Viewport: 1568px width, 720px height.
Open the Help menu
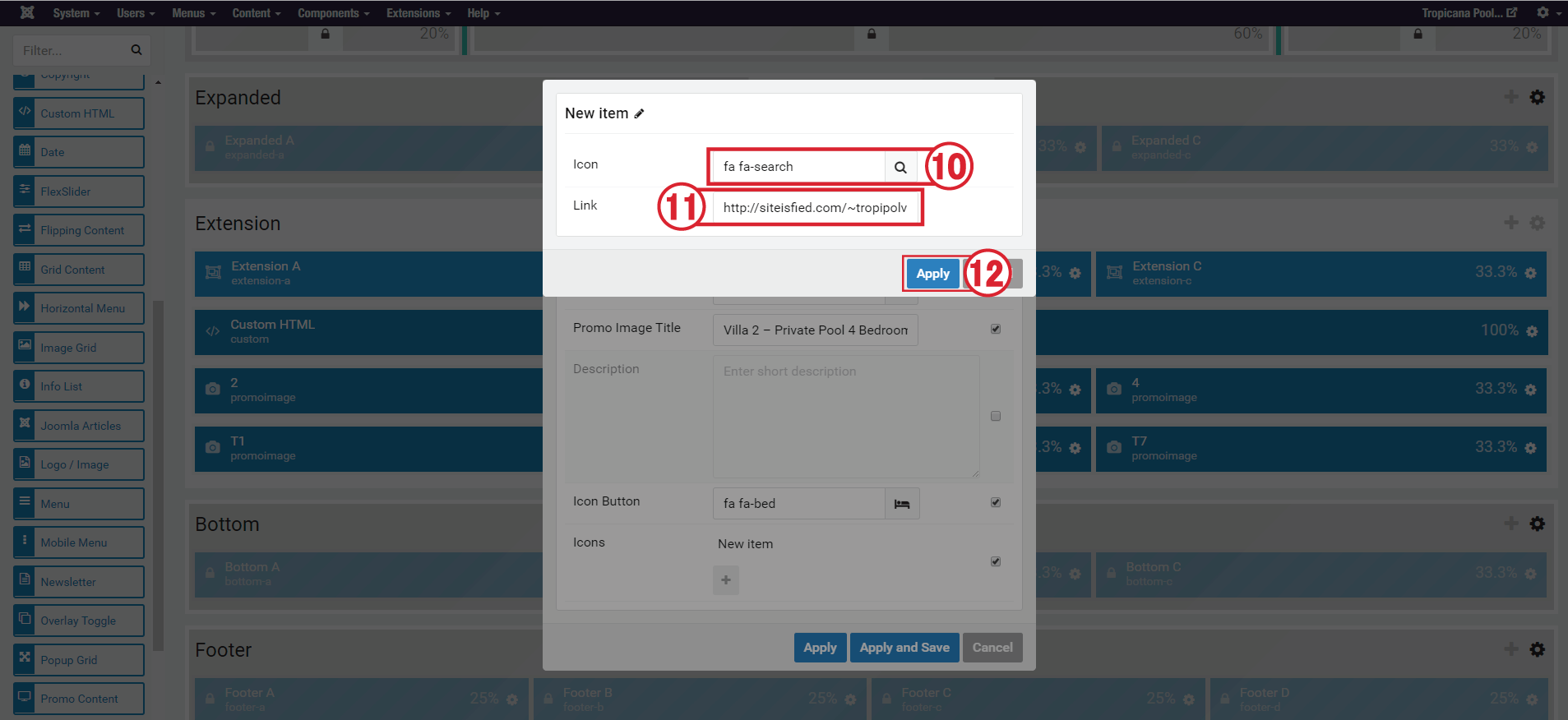click(x=483, y=13)
